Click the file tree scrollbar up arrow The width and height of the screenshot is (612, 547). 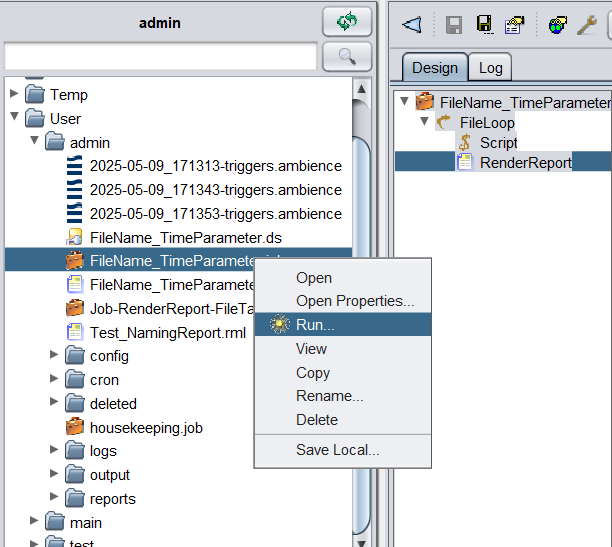pyautogui.click(x=362, y=88)
